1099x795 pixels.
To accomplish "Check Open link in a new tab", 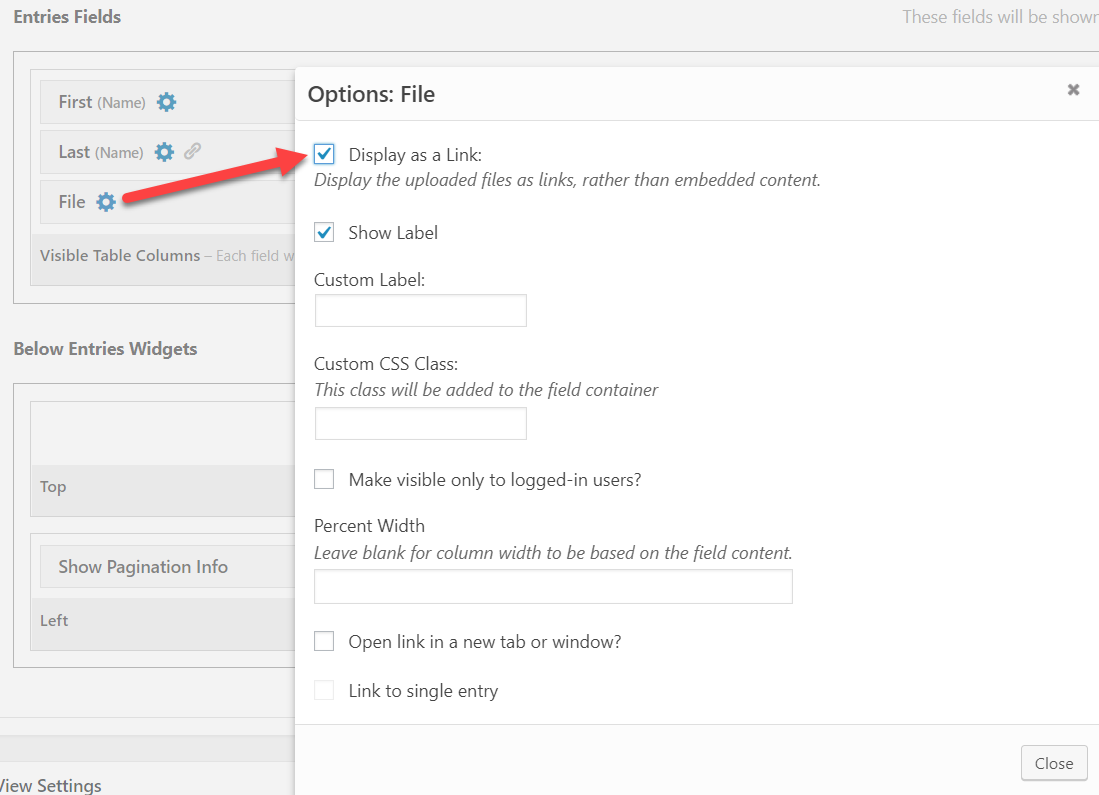I will [324, 641].
